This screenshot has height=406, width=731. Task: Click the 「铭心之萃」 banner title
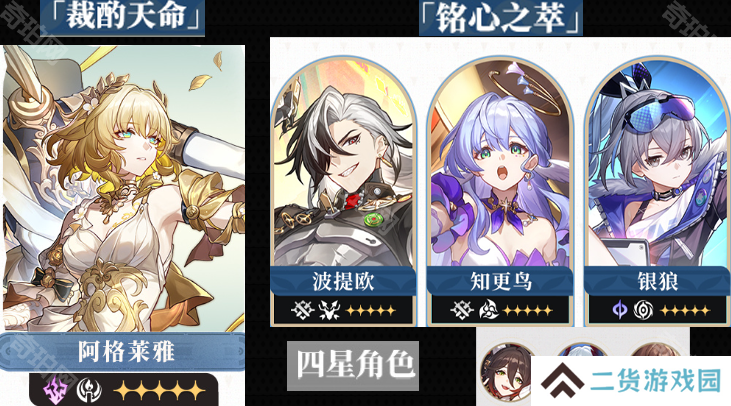[x=500, y=18]
